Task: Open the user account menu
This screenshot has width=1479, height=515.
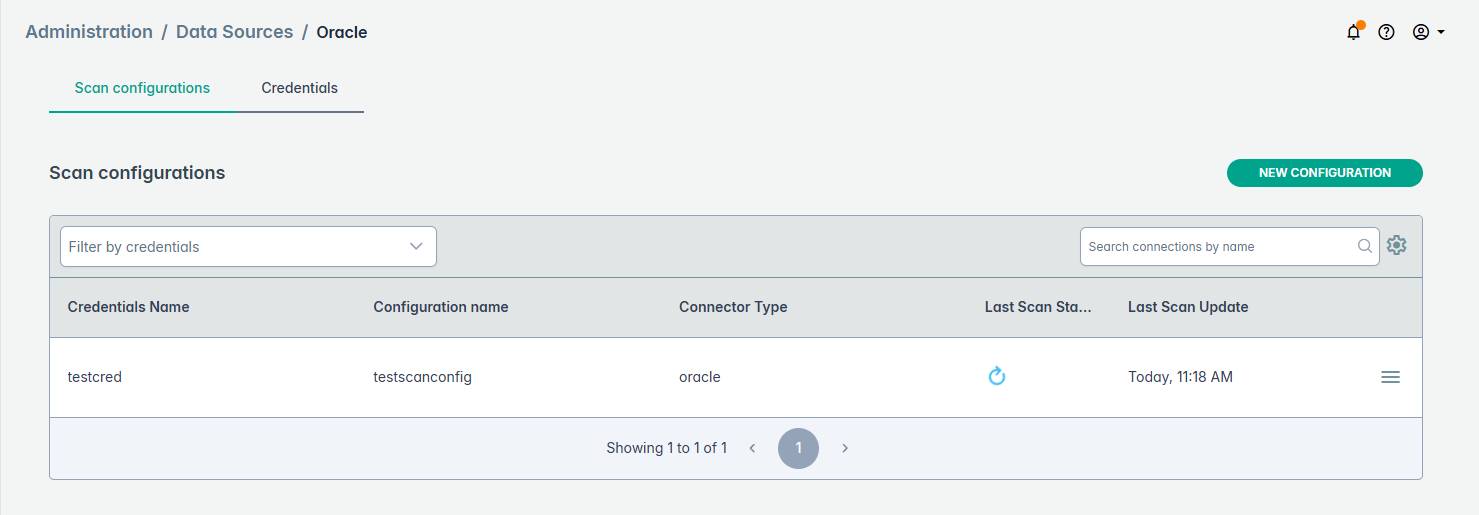Action: 1428,32
